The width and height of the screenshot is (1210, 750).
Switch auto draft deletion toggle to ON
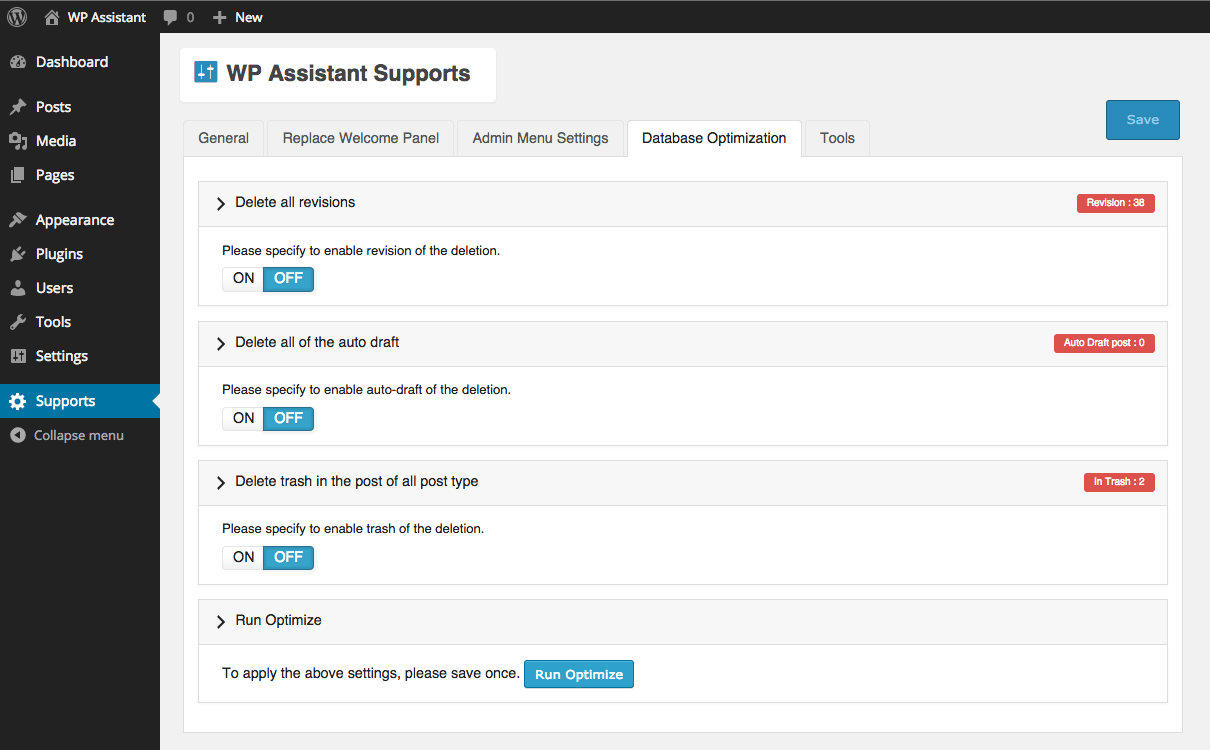point(243,418)
